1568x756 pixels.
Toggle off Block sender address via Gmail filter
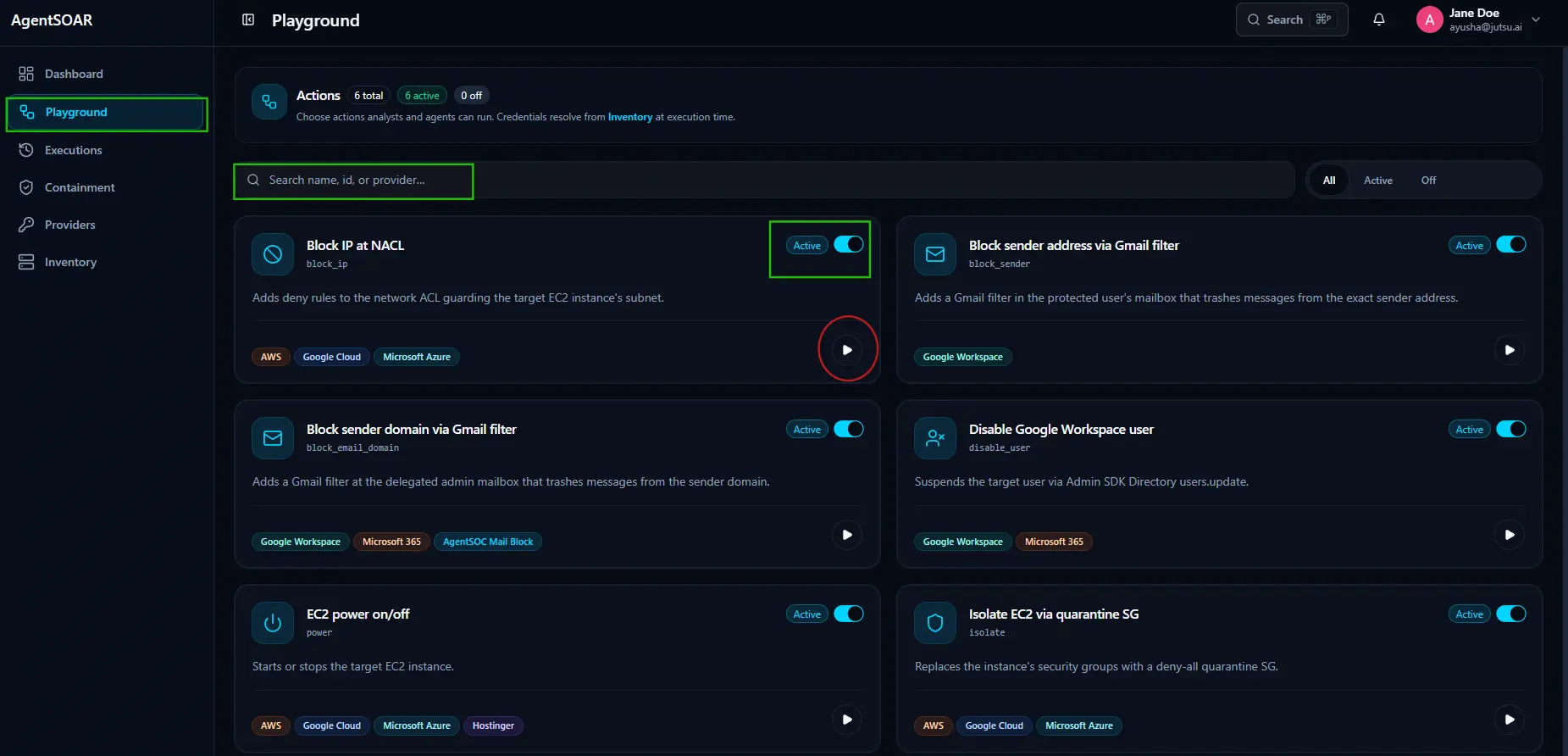tap(1511, 244)
